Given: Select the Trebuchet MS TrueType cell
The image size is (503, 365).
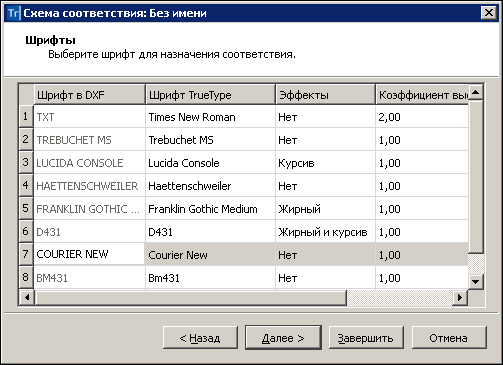Looking at the screenshot, I should click(210, 140).
